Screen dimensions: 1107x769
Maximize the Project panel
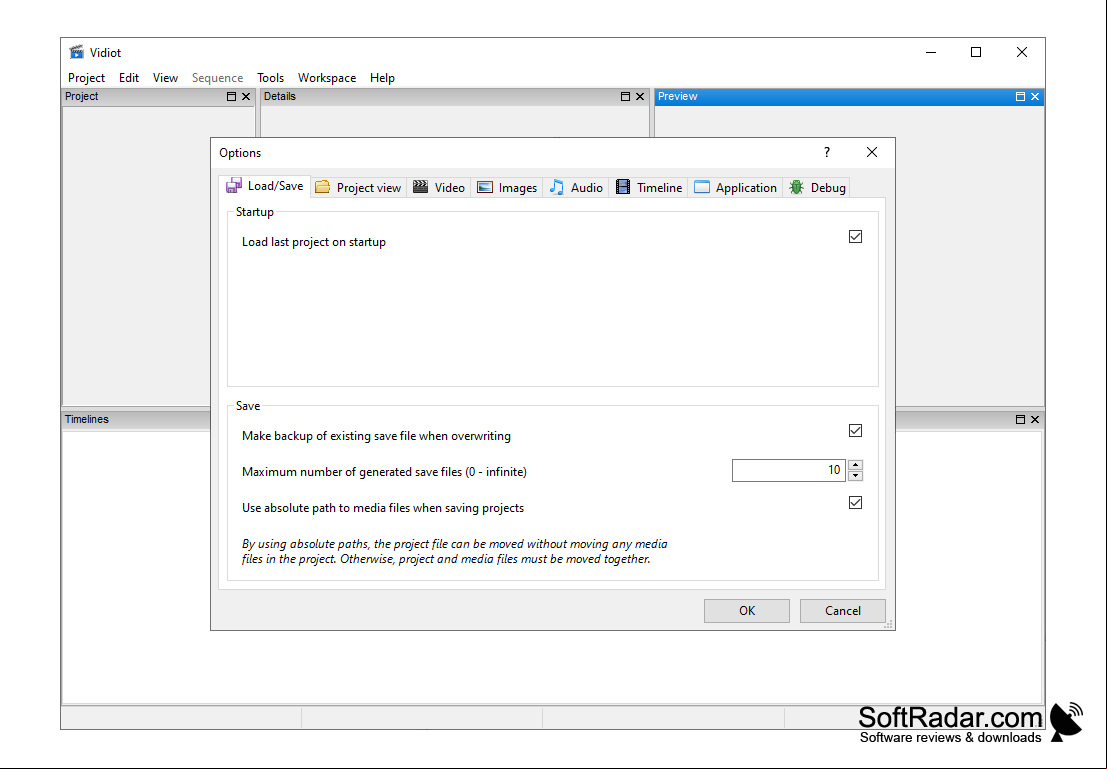(232, 97)
